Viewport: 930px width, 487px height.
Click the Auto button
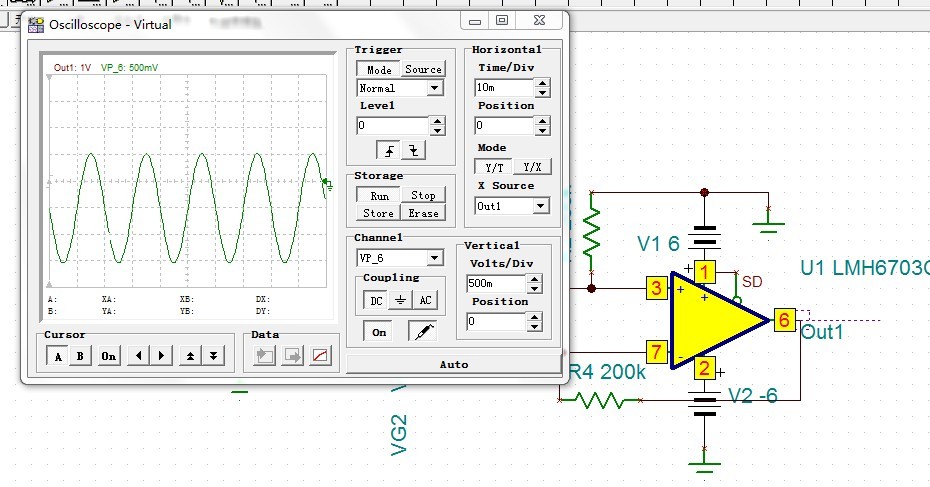[454, 364]
